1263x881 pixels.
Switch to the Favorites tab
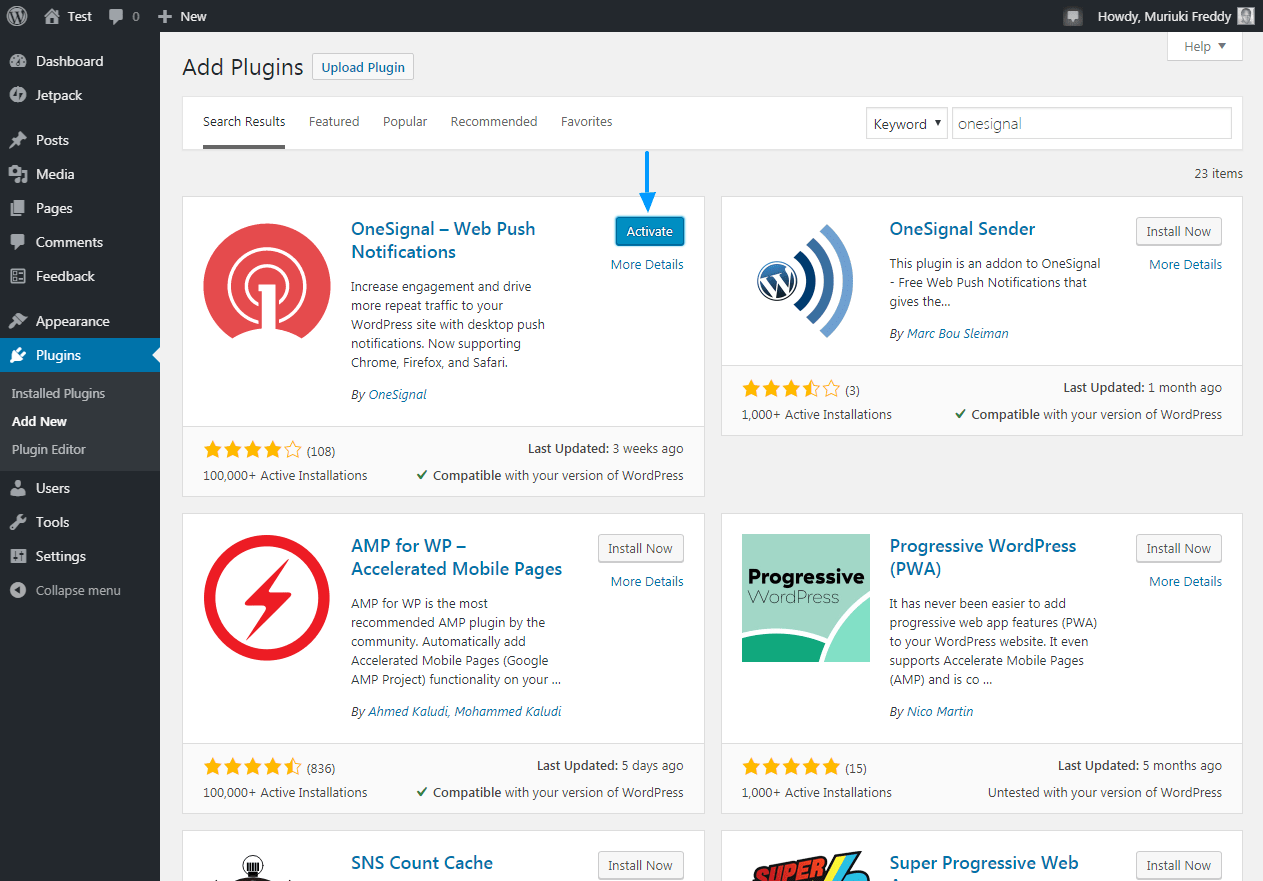tap(587, 121)
